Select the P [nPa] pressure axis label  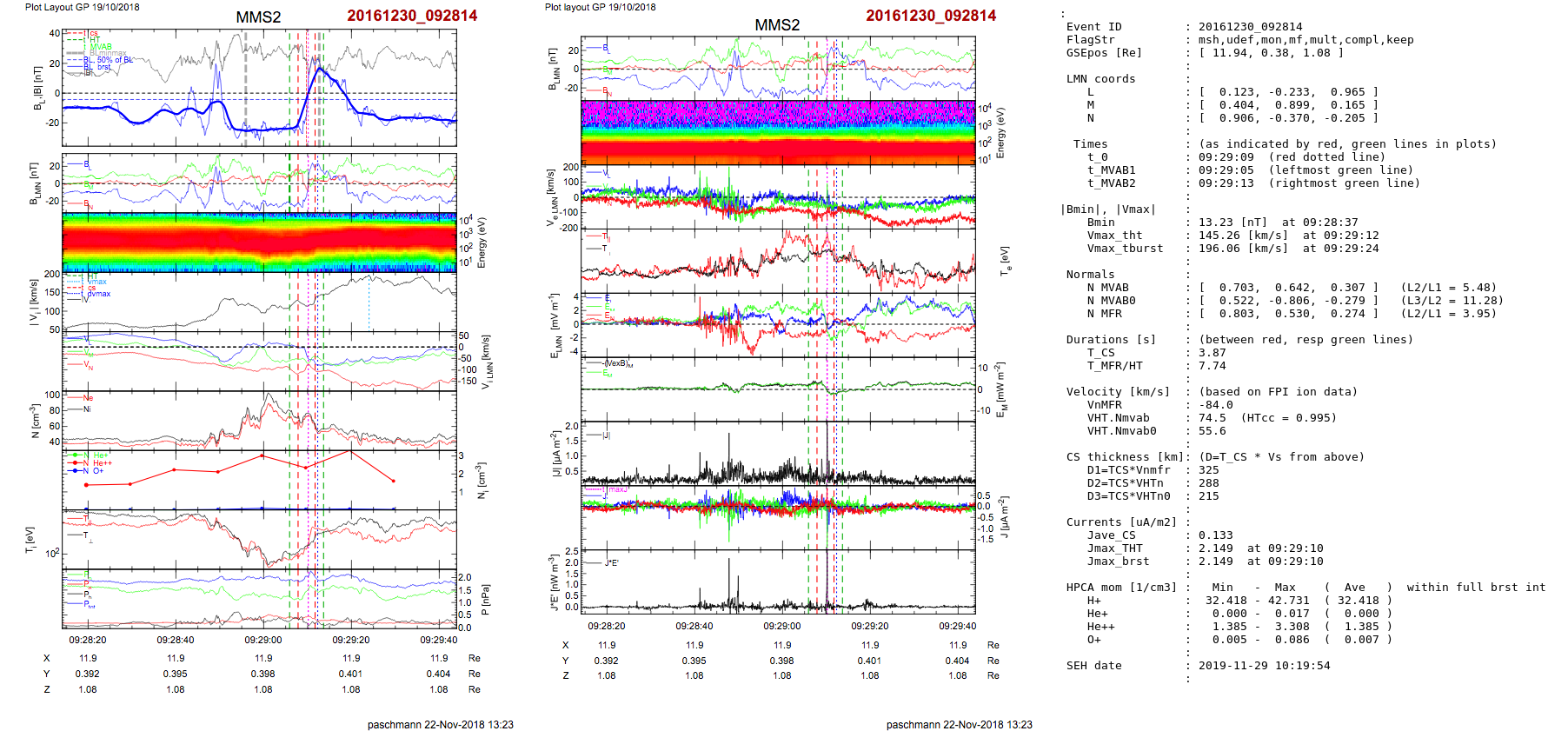coord(484,600)
